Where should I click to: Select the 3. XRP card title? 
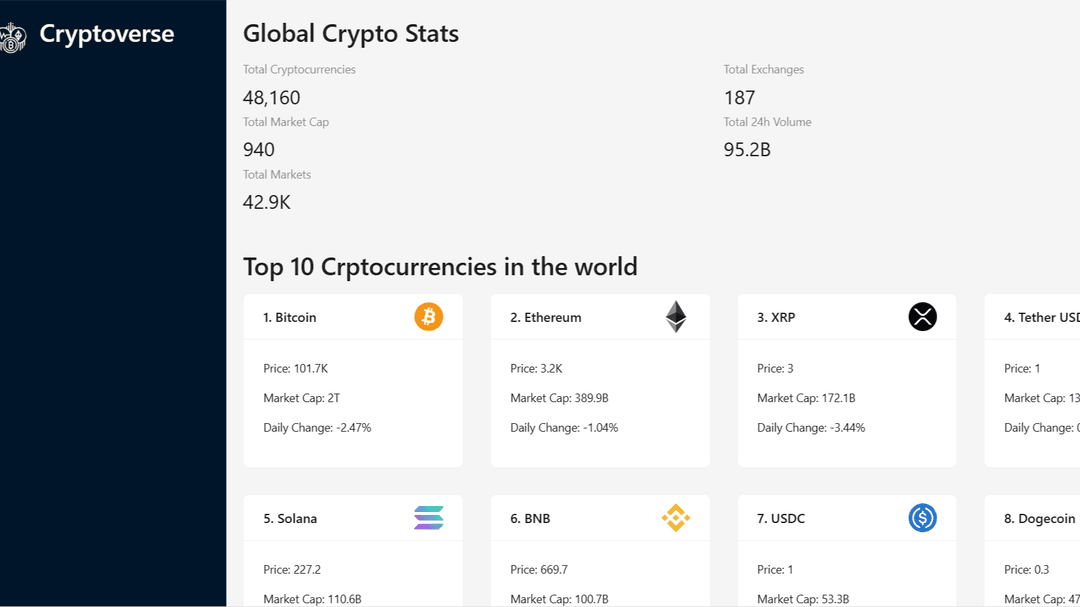coord(776,318)
